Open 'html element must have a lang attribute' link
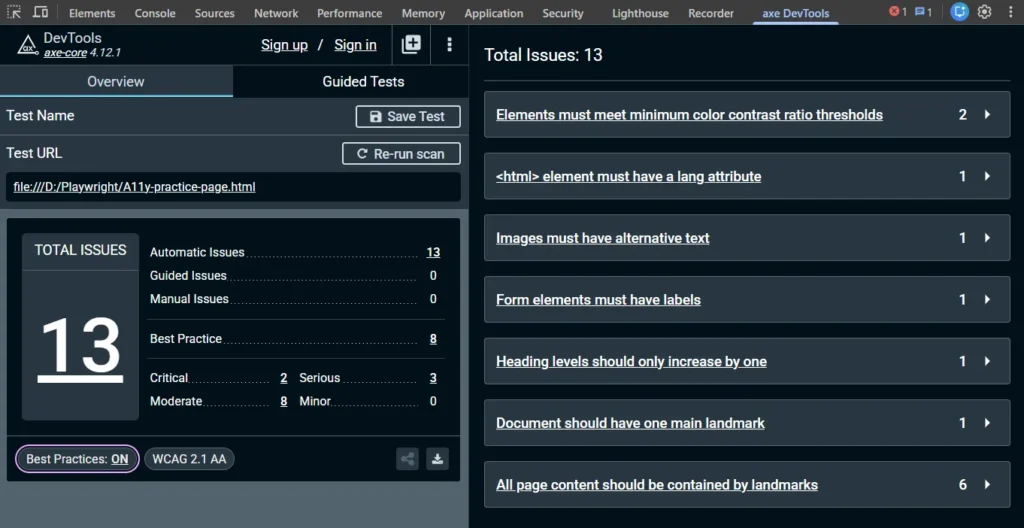1024x528 pixels. [x=628, y=176]
